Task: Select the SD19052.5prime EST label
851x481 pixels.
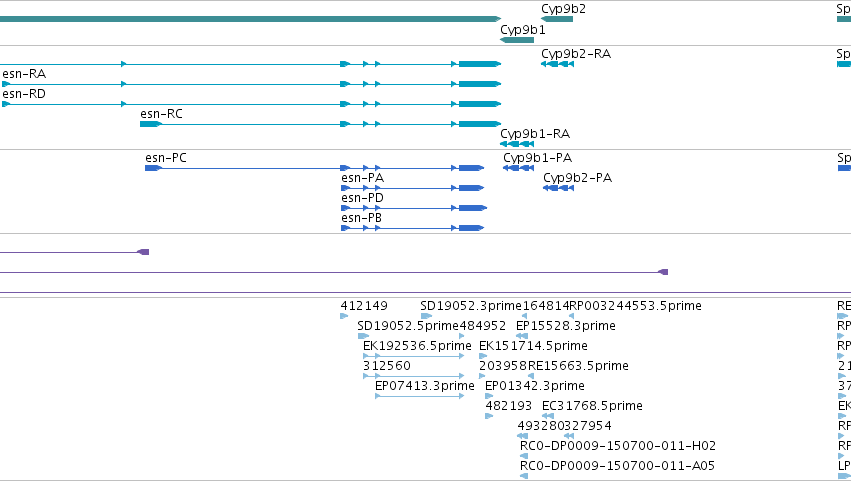Action: tap(408, 326)
